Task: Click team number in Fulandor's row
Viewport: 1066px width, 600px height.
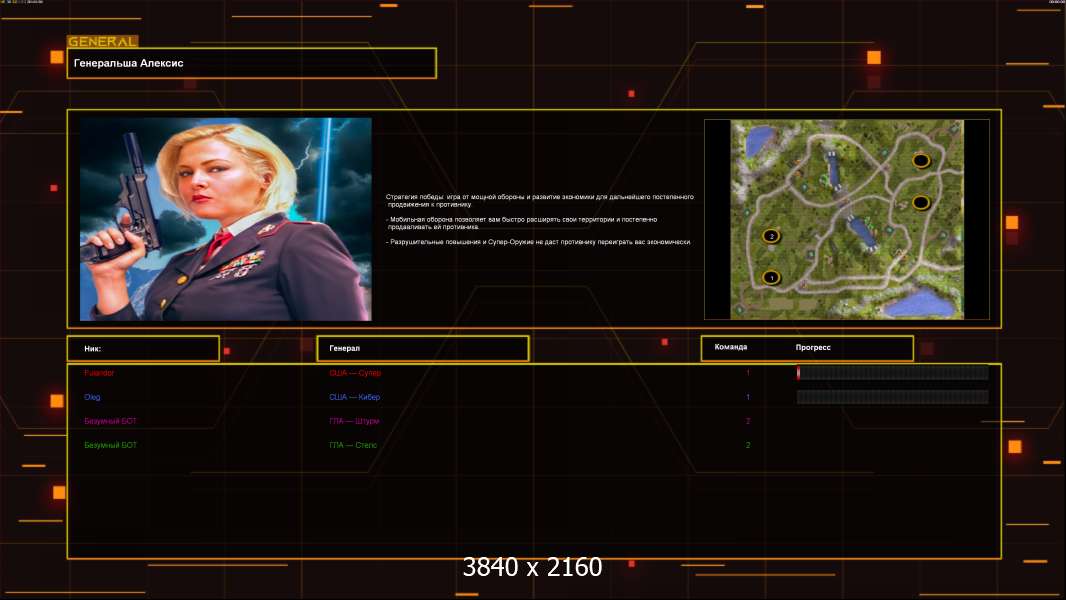Action: [748, 373]
